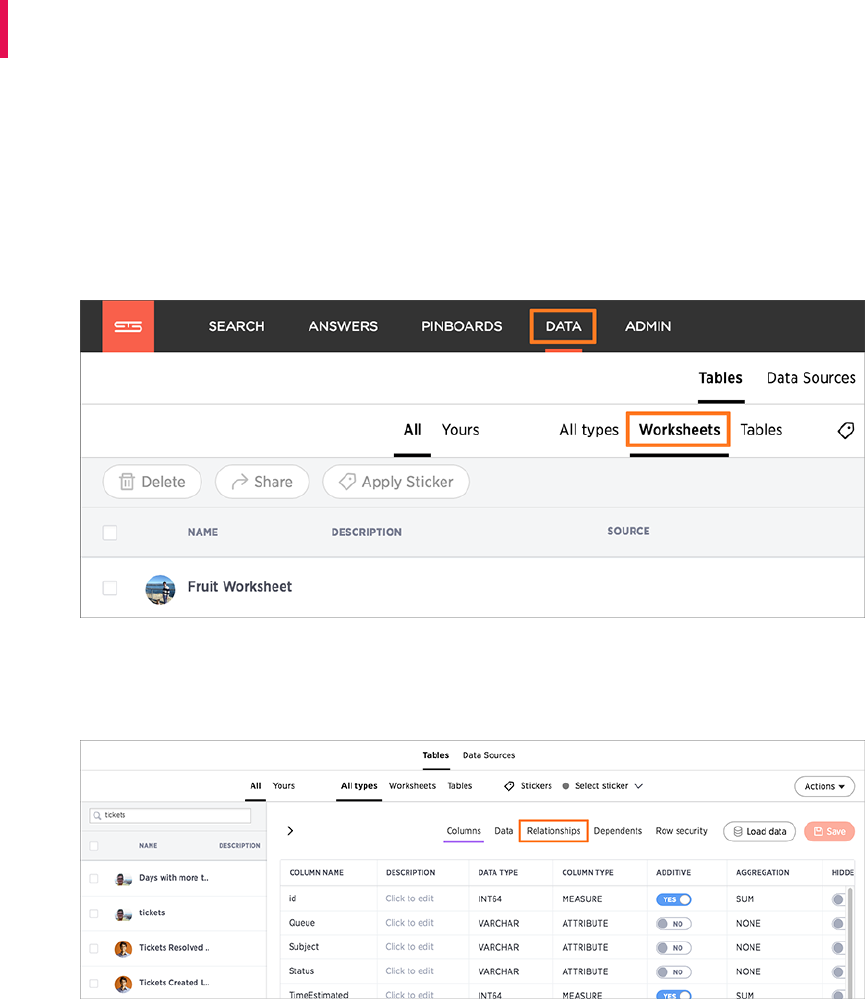Toggle the Additive switch for Subject column

tap(674, 948)
